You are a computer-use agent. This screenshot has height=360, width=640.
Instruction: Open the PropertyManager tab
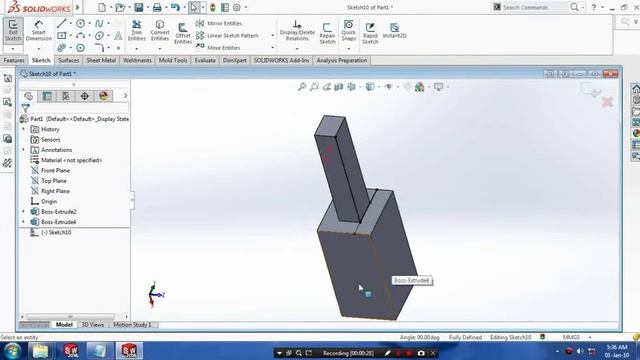coord(47,96)
